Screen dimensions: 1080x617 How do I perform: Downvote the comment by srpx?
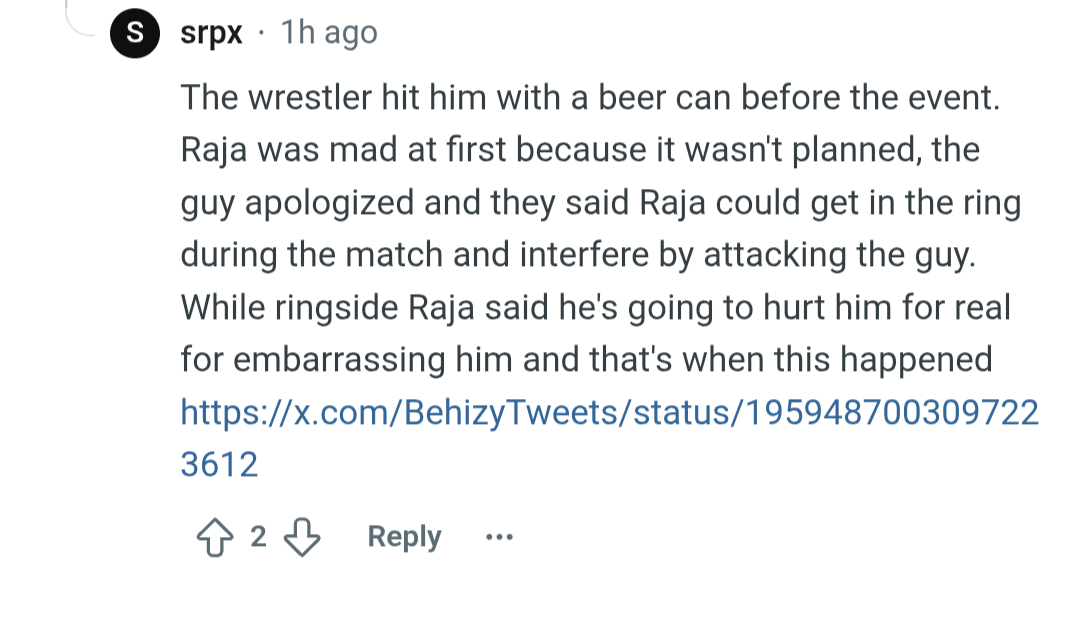click(x=302, y=537)
